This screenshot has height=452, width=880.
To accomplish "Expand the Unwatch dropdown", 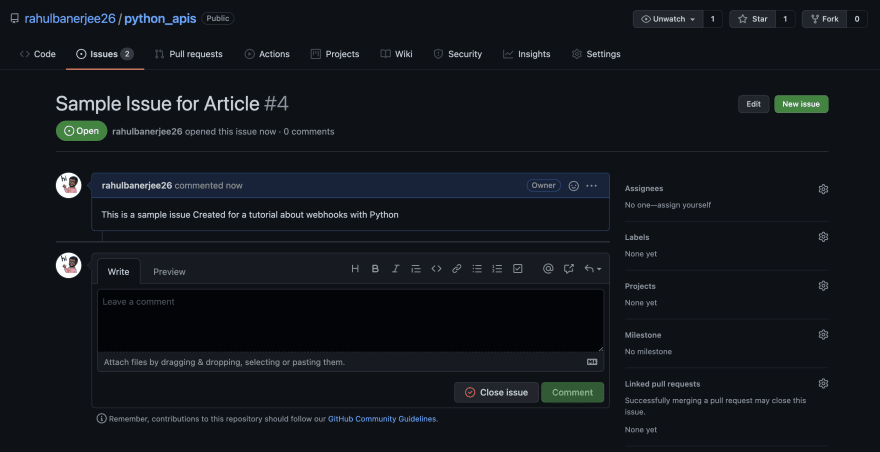I will [668, 19].
